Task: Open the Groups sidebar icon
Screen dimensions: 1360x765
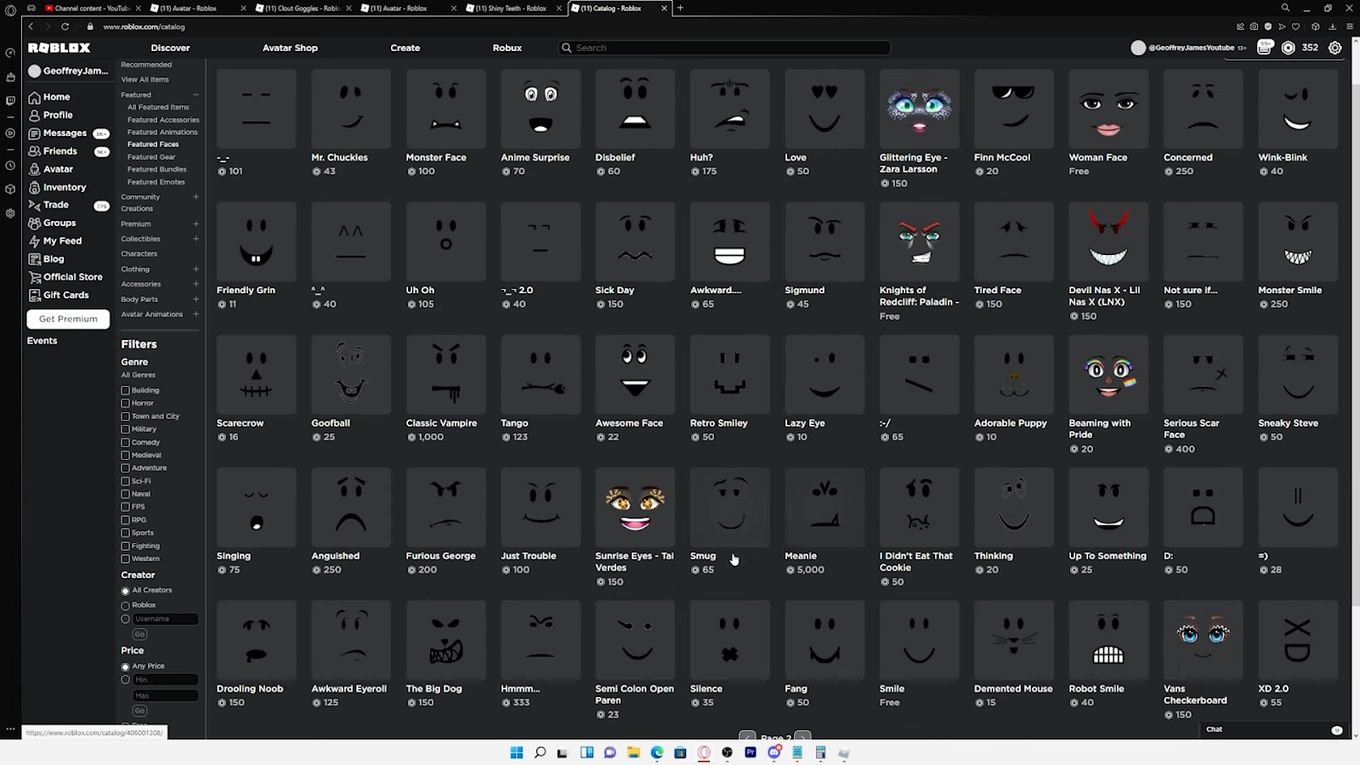Action: 35,223
